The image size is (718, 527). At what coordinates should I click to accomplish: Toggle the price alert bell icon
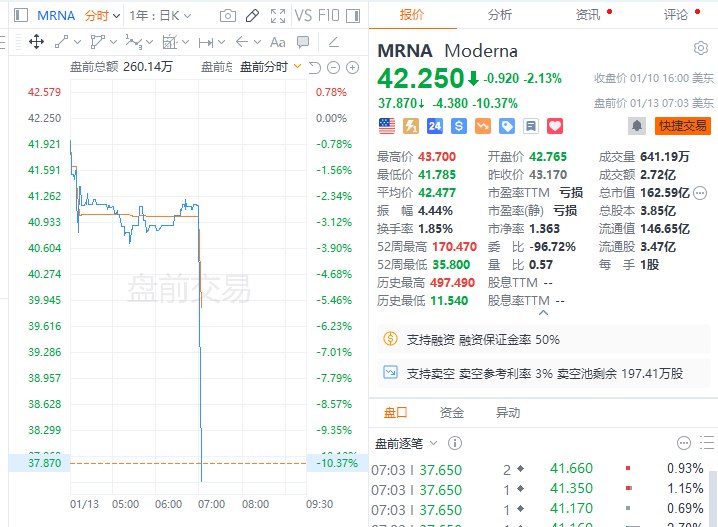tap(636, 126)
